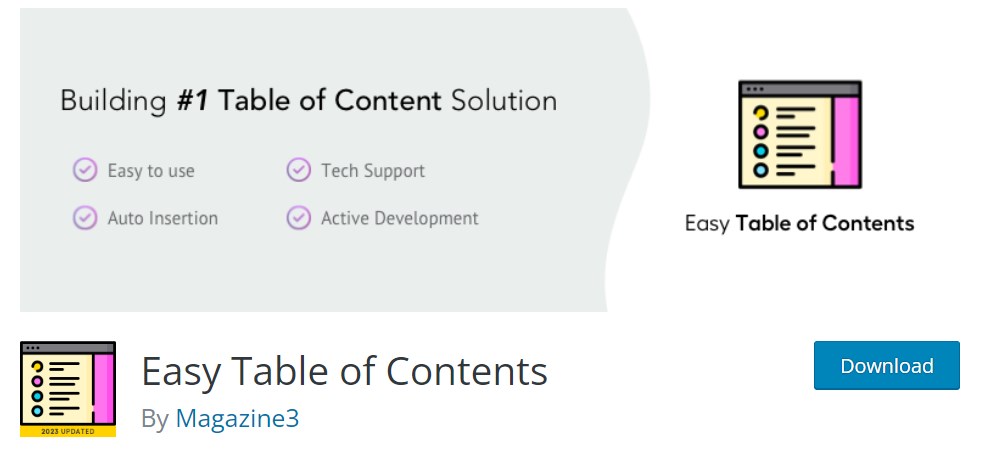This screenshot has height=454, width=983.
Task: Click the yellow bullet in the banner logo
Action: [x=760, y=114]
